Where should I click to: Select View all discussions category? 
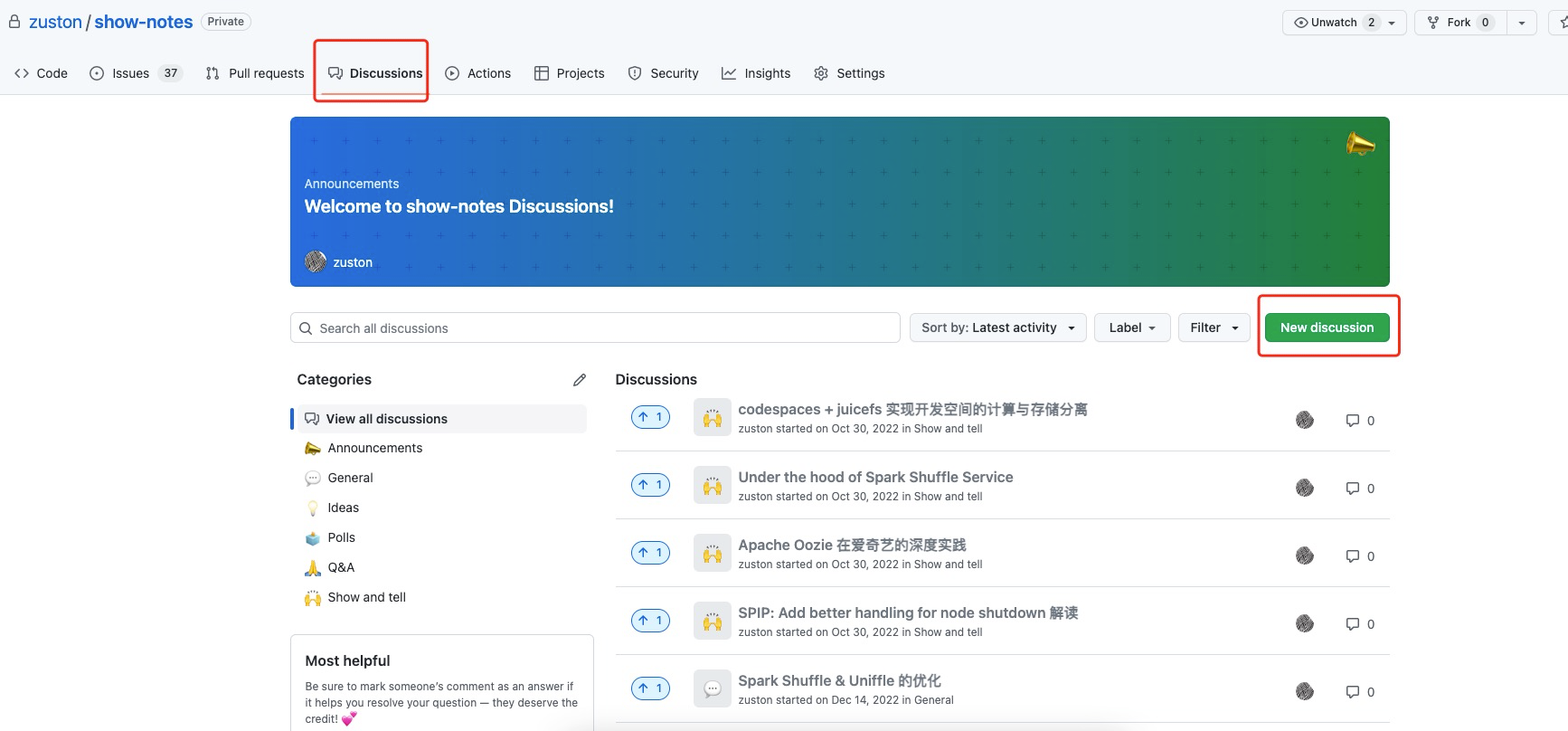pos(440,419)
